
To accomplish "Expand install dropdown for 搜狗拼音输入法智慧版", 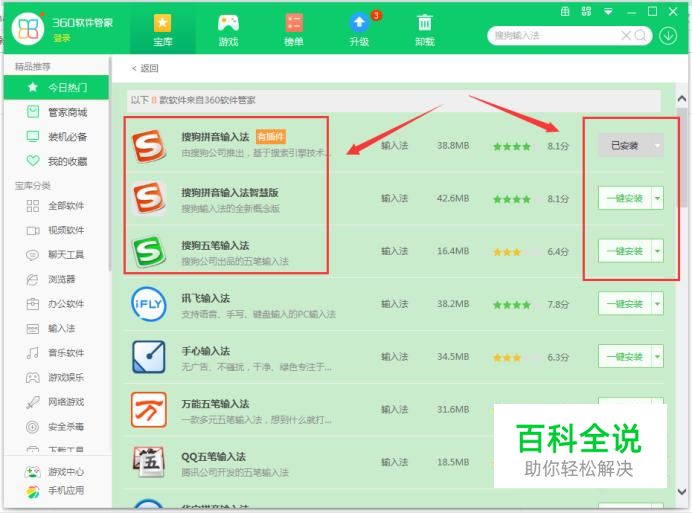I will (658, 198).
